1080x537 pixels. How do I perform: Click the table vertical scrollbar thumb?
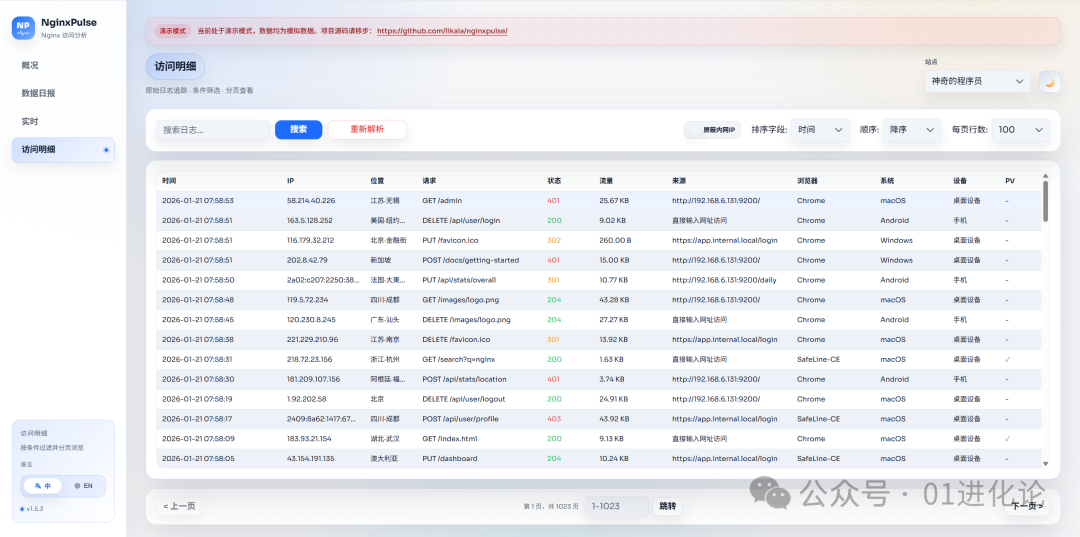[x=1046, y=201]
